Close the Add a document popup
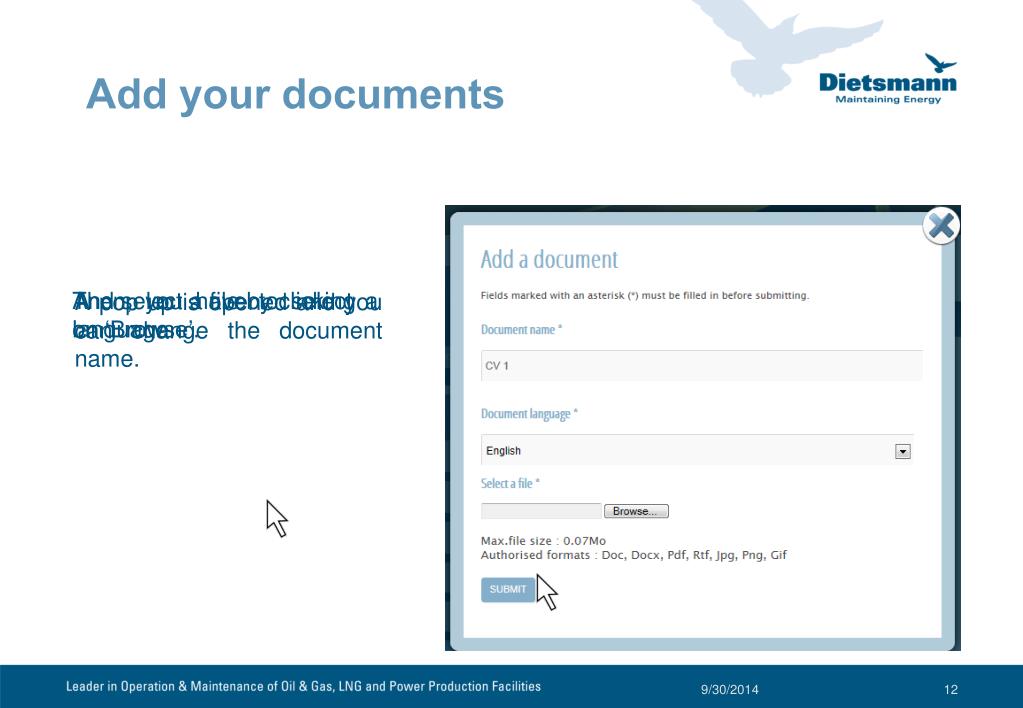The height and width of the screenshot is (708, 1023). pos(941,226)
